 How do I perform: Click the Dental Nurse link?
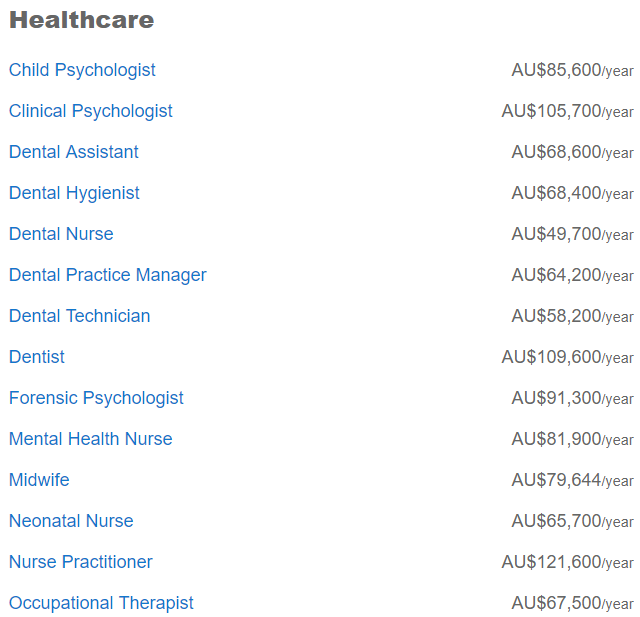pos(61,234)
